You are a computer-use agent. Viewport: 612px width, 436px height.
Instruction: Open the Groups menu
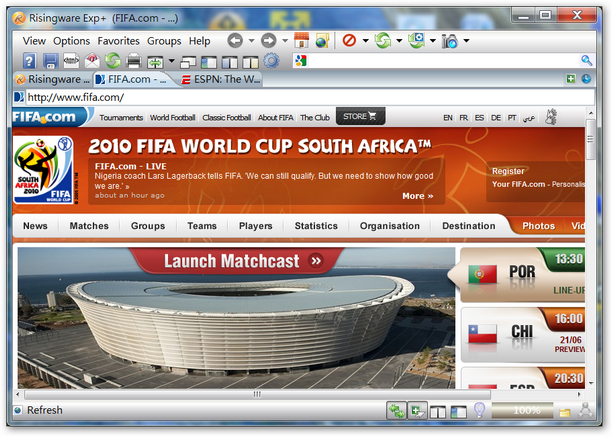coord(164,41)
